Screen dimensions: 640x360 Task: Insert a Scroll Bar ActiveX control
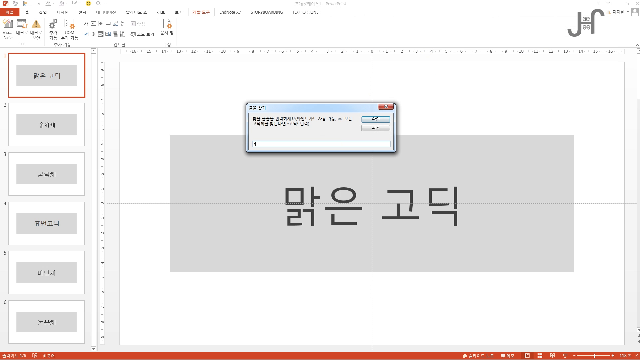[x=122, y=24]
